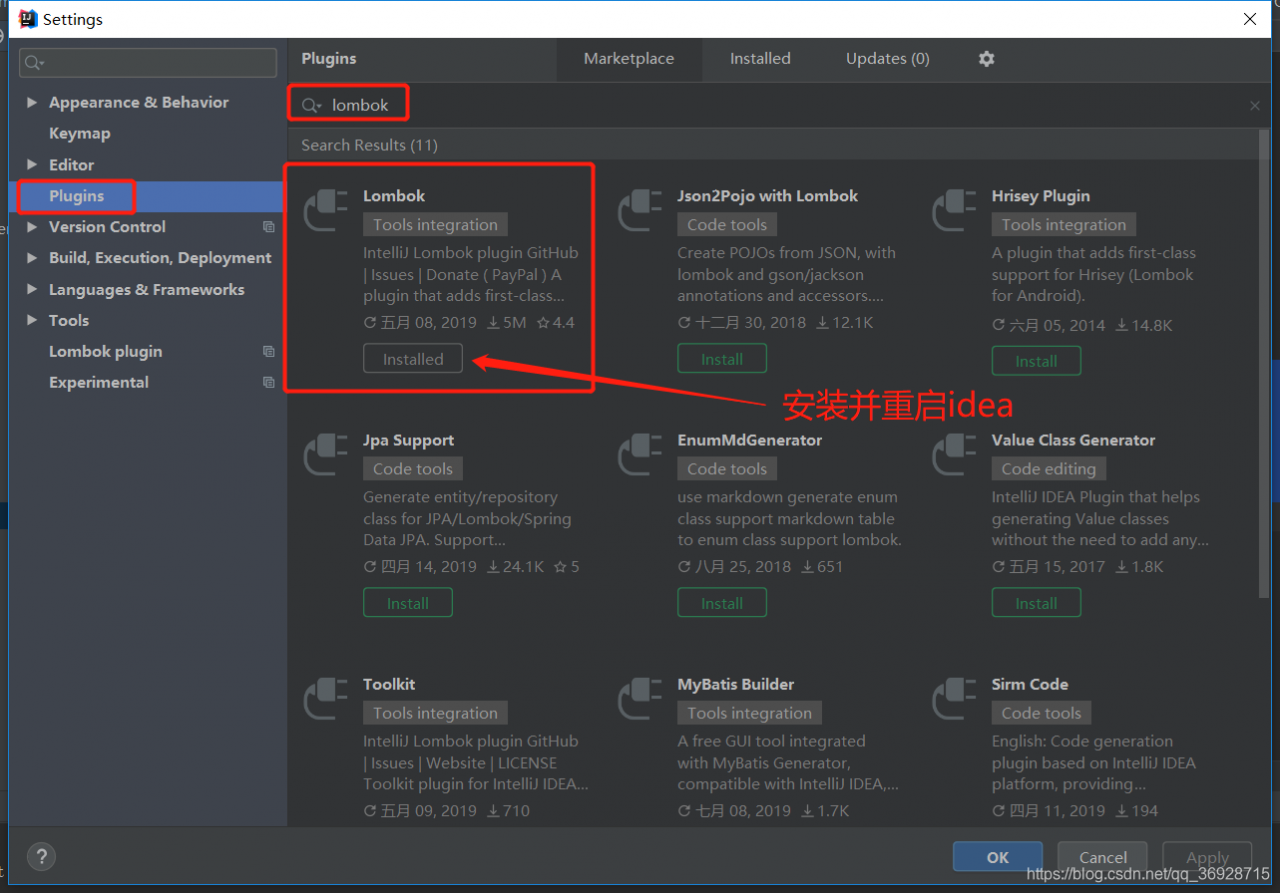This screenshot has height=893, width=1280.
Task: Expand the Appearance & Behavior section
Action: (x=32, y=102)
